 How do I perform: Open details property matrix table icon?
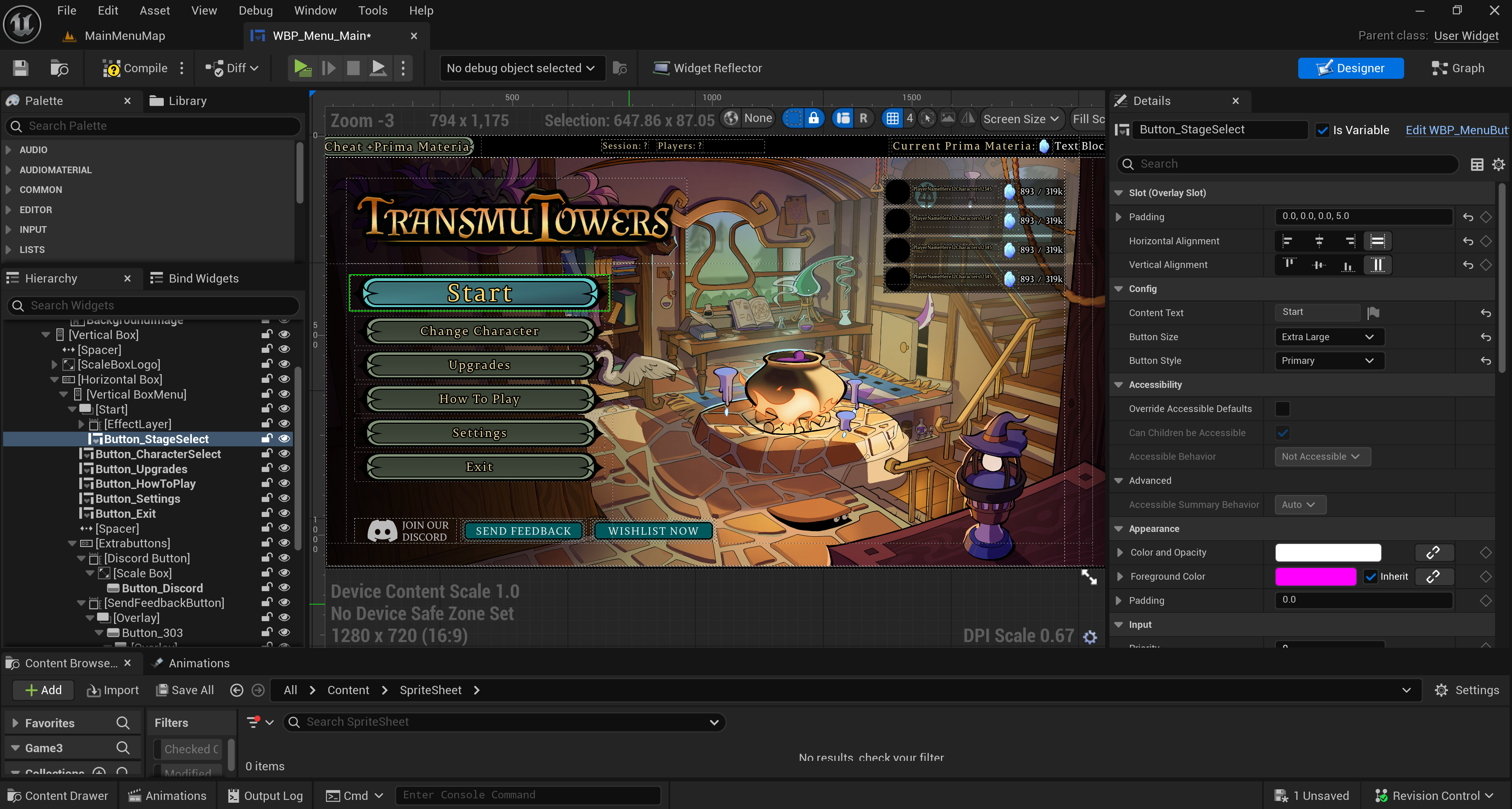click(1477, 165)
